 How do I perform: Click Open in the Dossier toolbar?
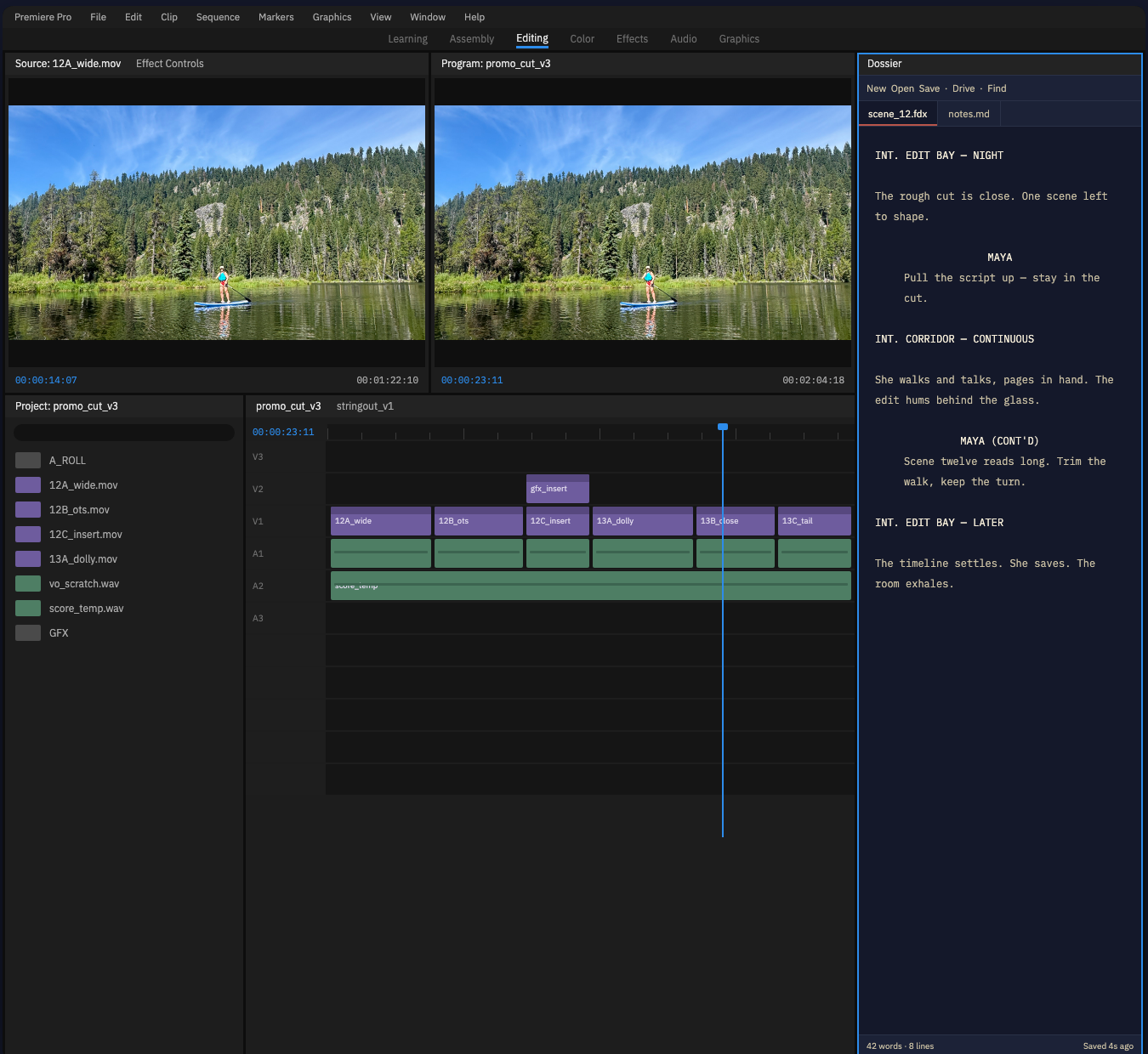pyautogui.click(x=902, y=88)
